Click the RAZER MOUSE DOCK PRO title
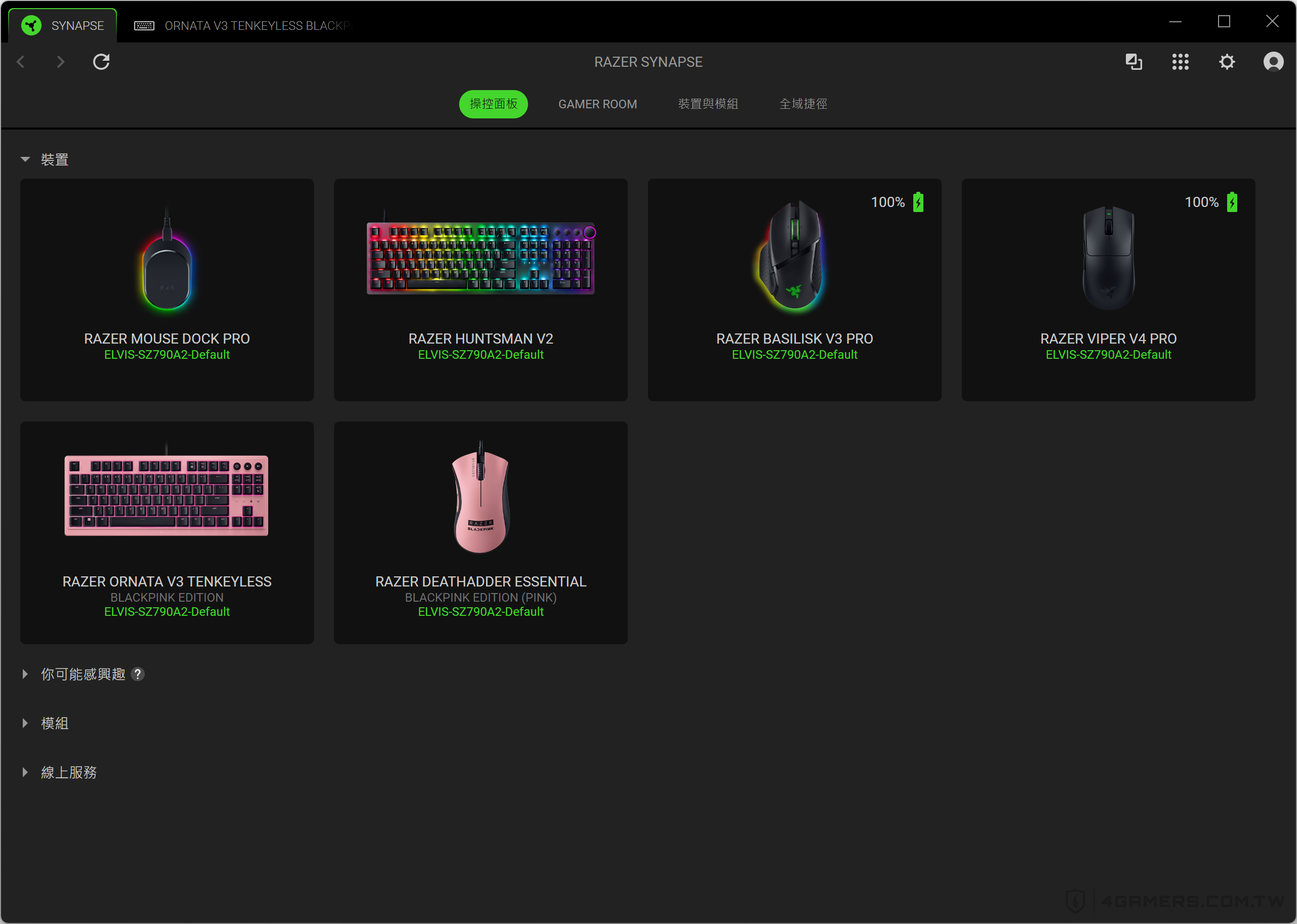Screen dimensions: 1297x924 (167, 339)
